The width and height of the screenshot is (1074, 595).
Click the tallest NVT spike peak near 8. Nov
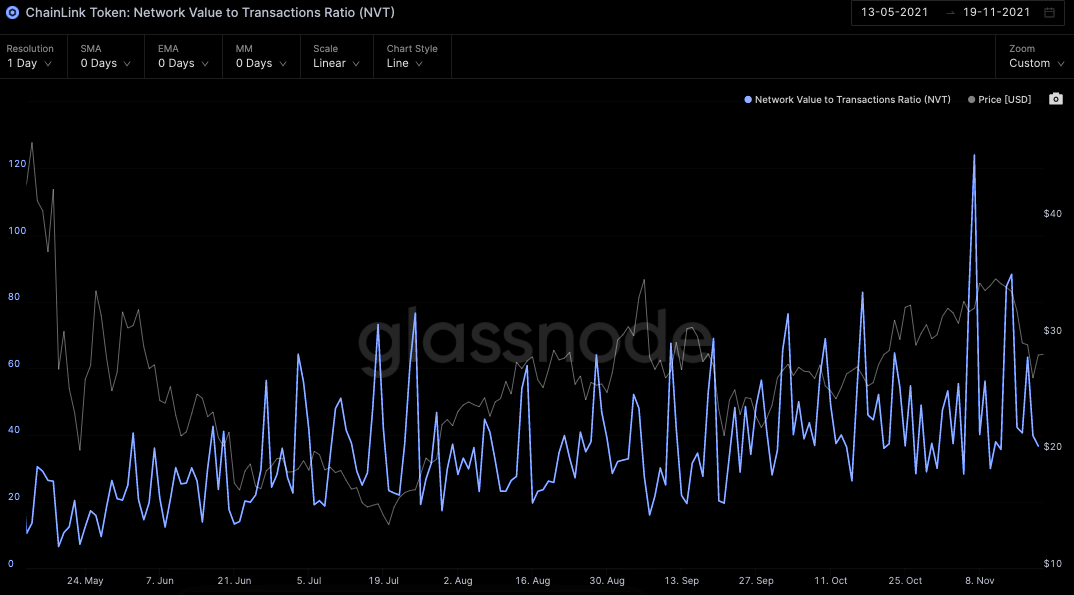(974, 156)
